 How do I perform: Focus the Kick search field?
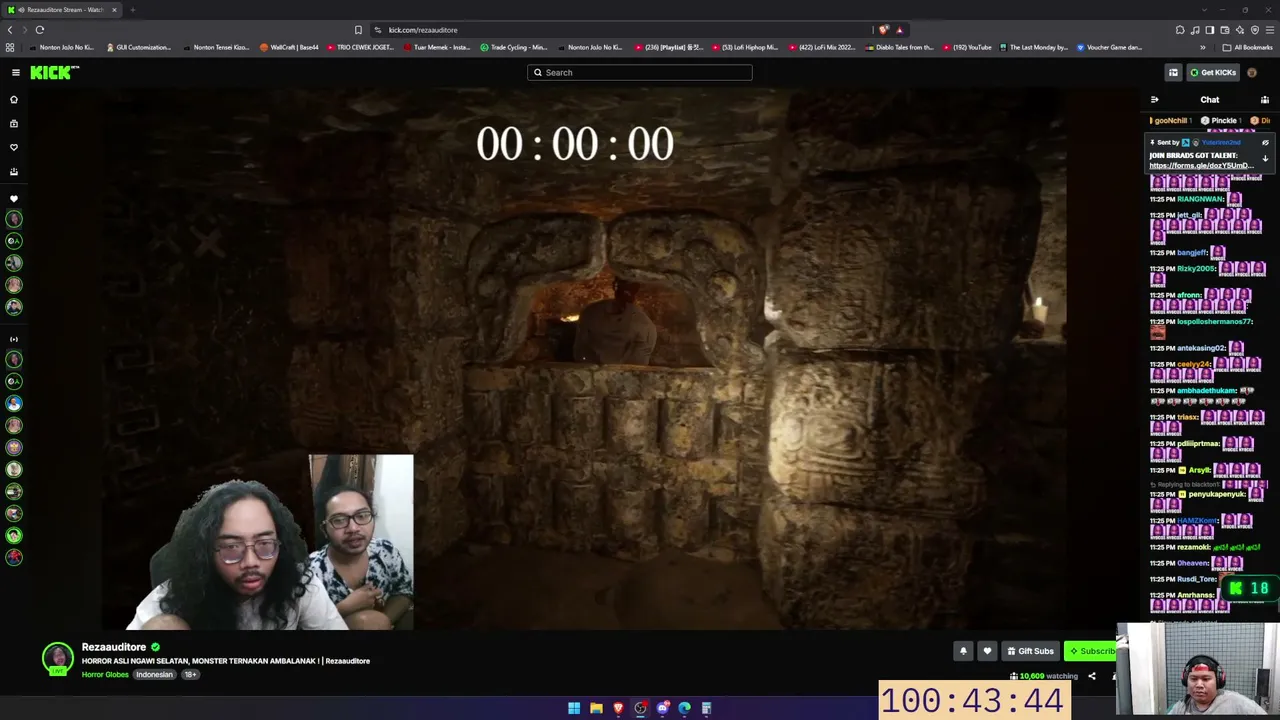(x=640, y=72)
